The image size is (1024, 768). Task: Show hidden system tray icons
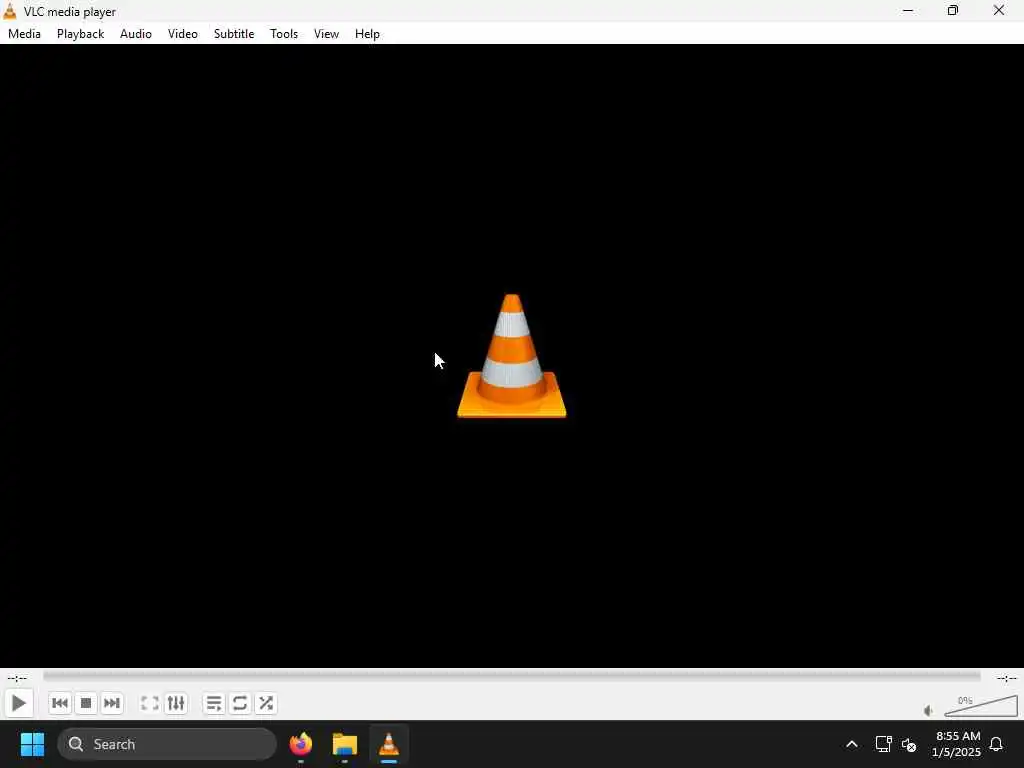coord(852,744)
